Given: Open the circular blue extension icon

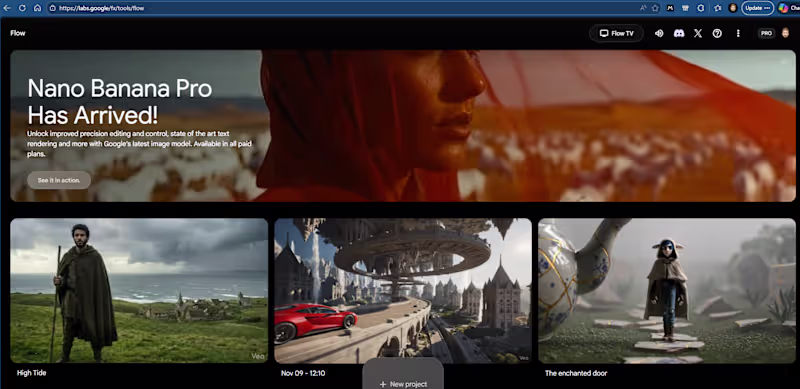Looking at the screenshot, I should (x=701, y=8).
